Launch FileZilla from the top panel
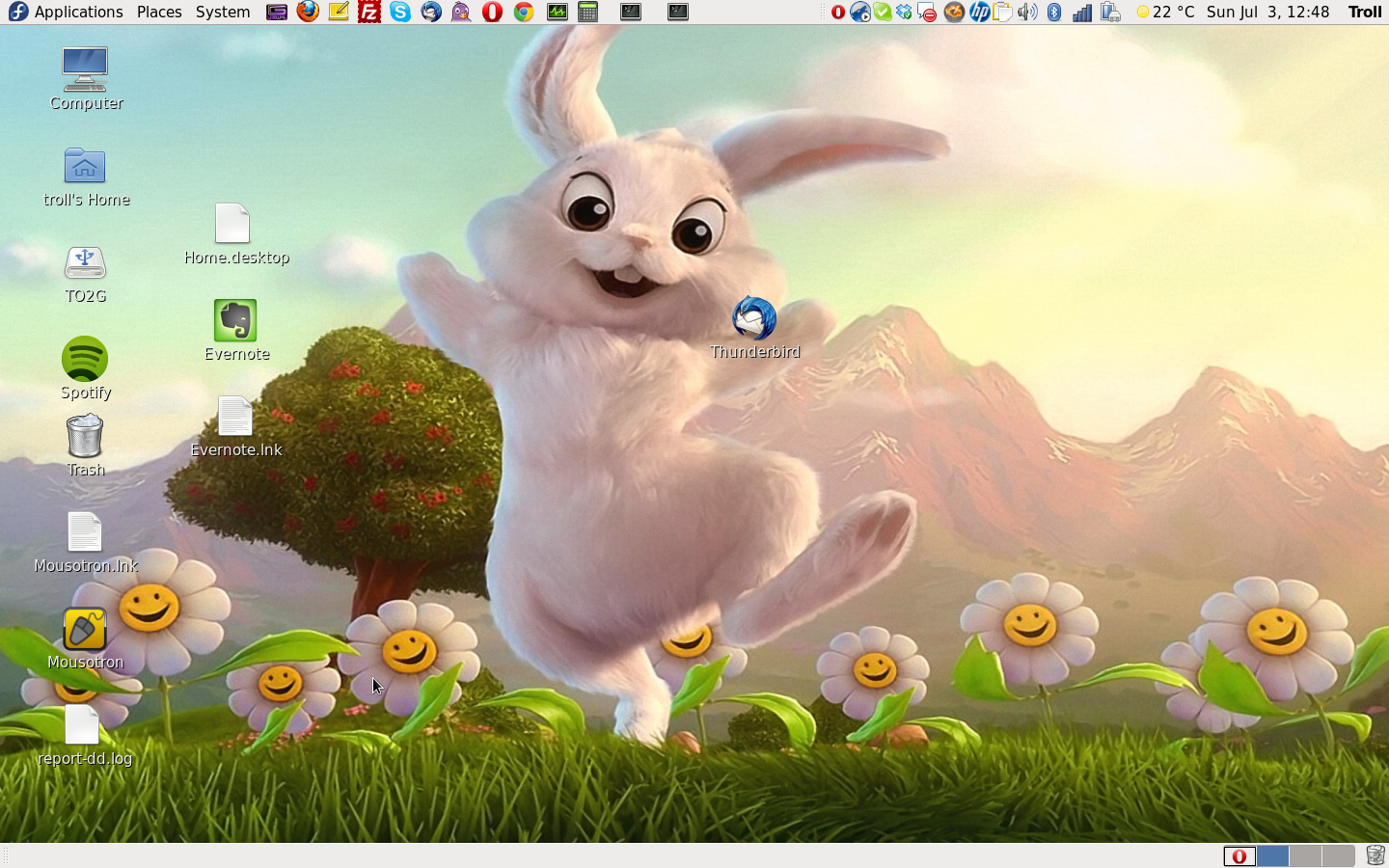1389x868 pixels. (369, 12)
